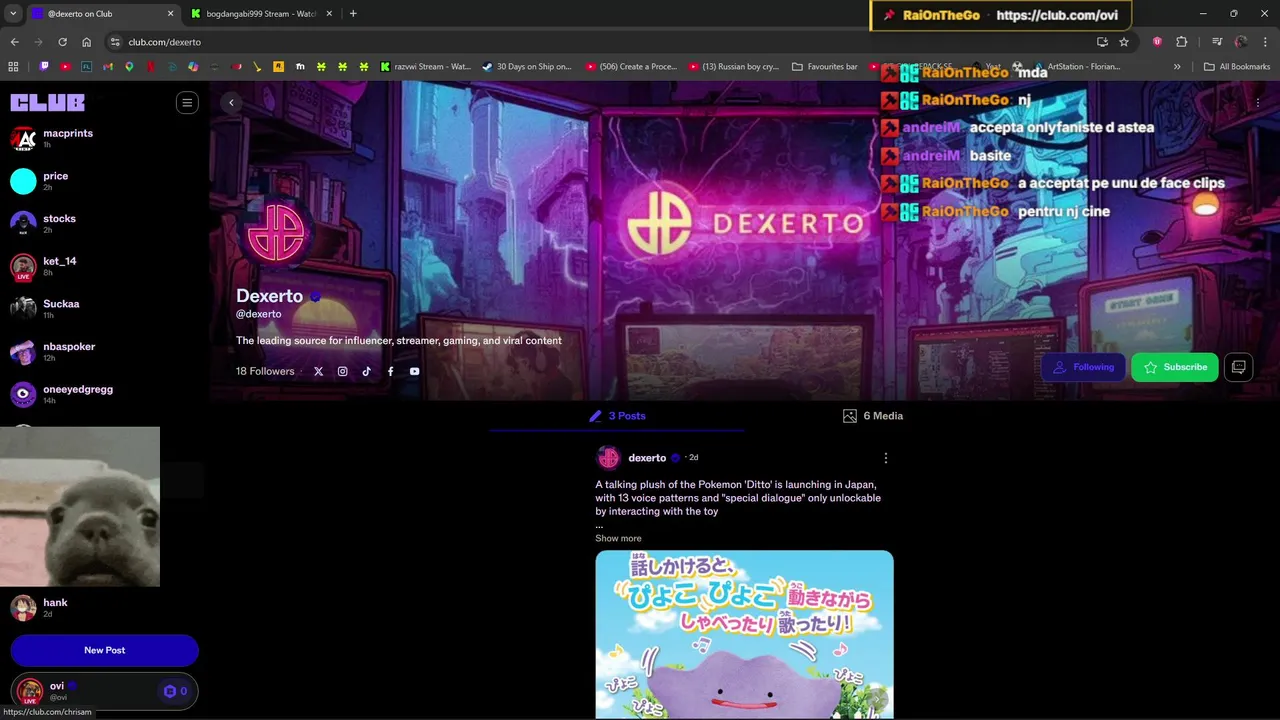Image resolution: width=1280 pixels, height=720 pixels.
Task: Reload the page in the browser
Action: click(62, 42)
